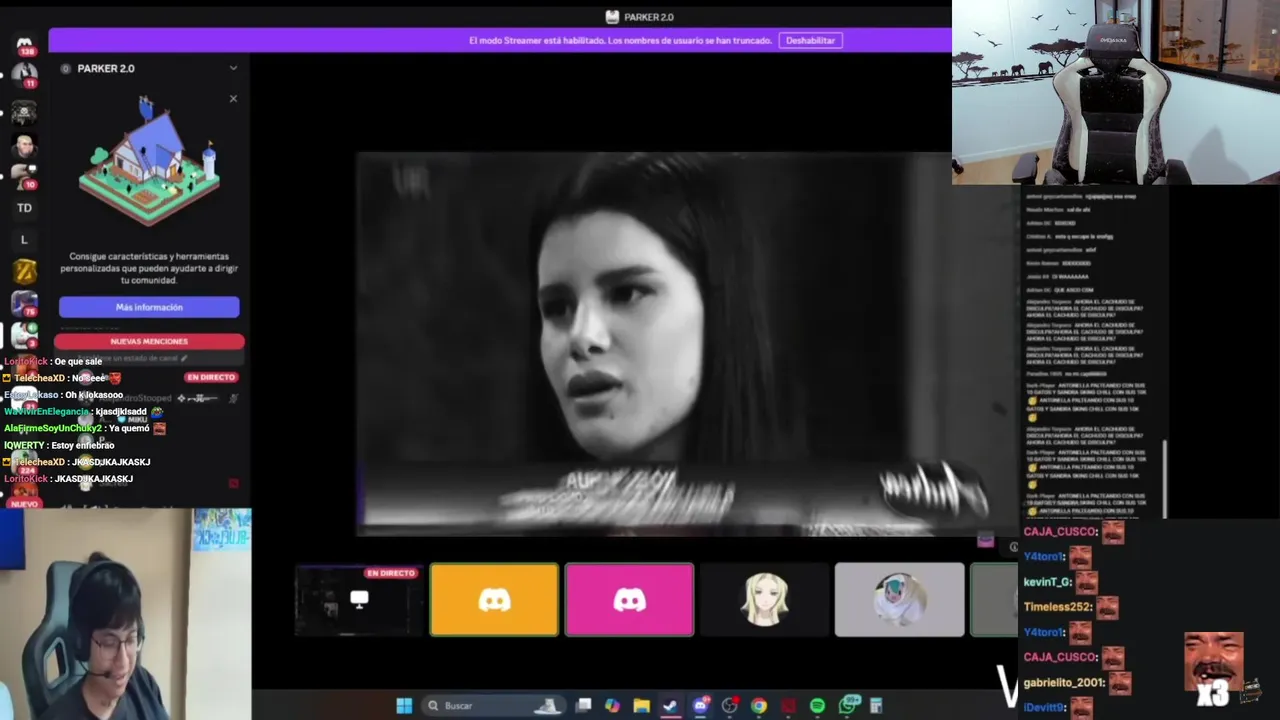
Task: Open OBS Studio from the taskbar
Action: pos(729,706)
